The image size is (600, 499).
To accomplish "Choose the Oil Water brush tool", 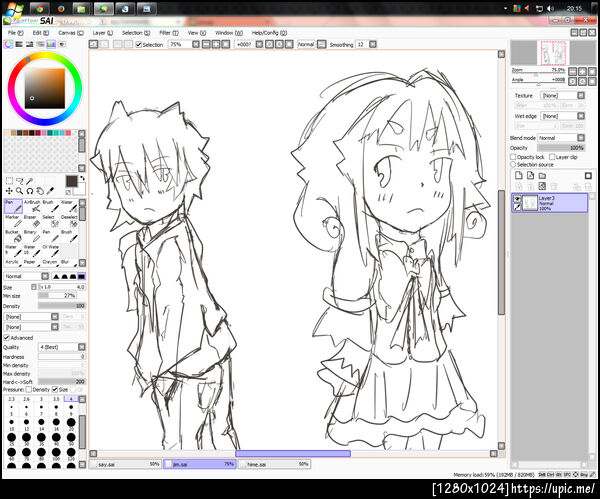I will [51, 251].
